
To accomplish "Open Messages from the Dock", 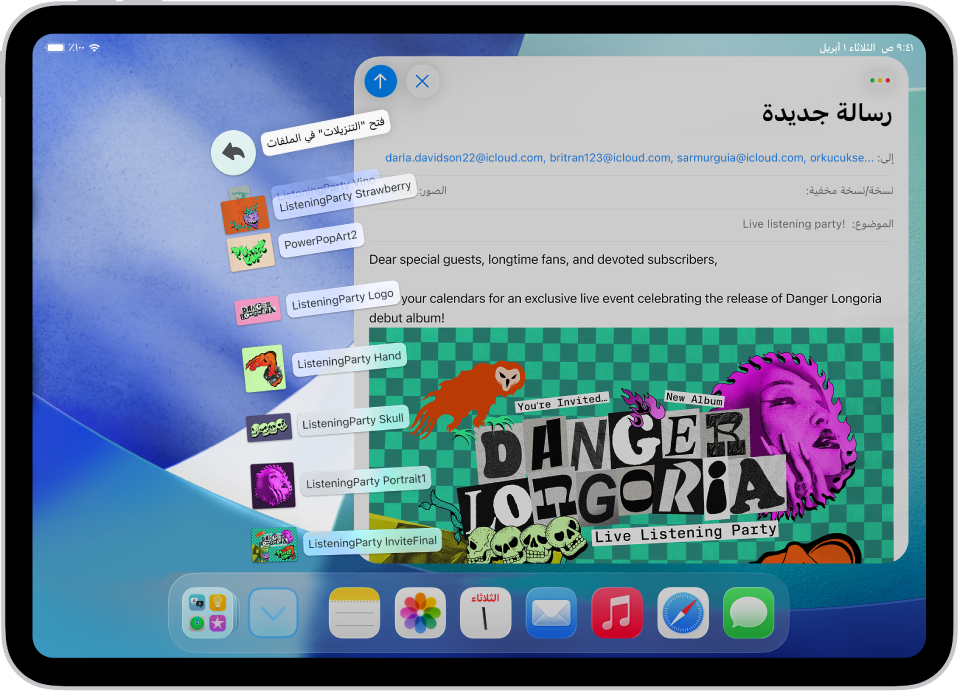I will (748, 610).
